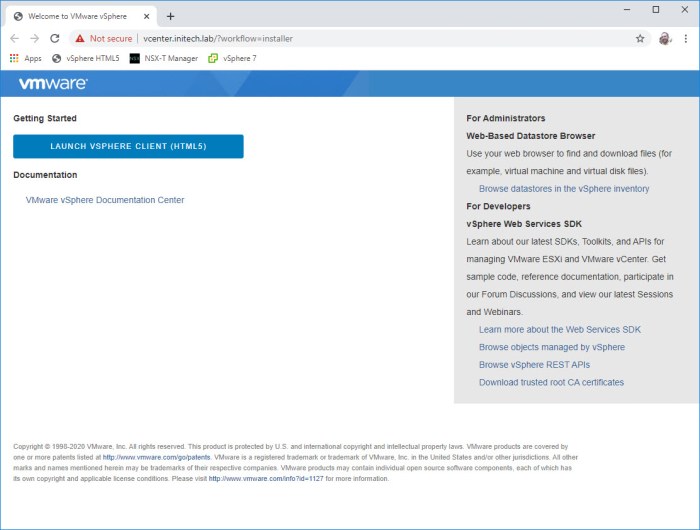The image size is (700, 530).
Task: Click the Documentation heading
Action: click(45, 175)
